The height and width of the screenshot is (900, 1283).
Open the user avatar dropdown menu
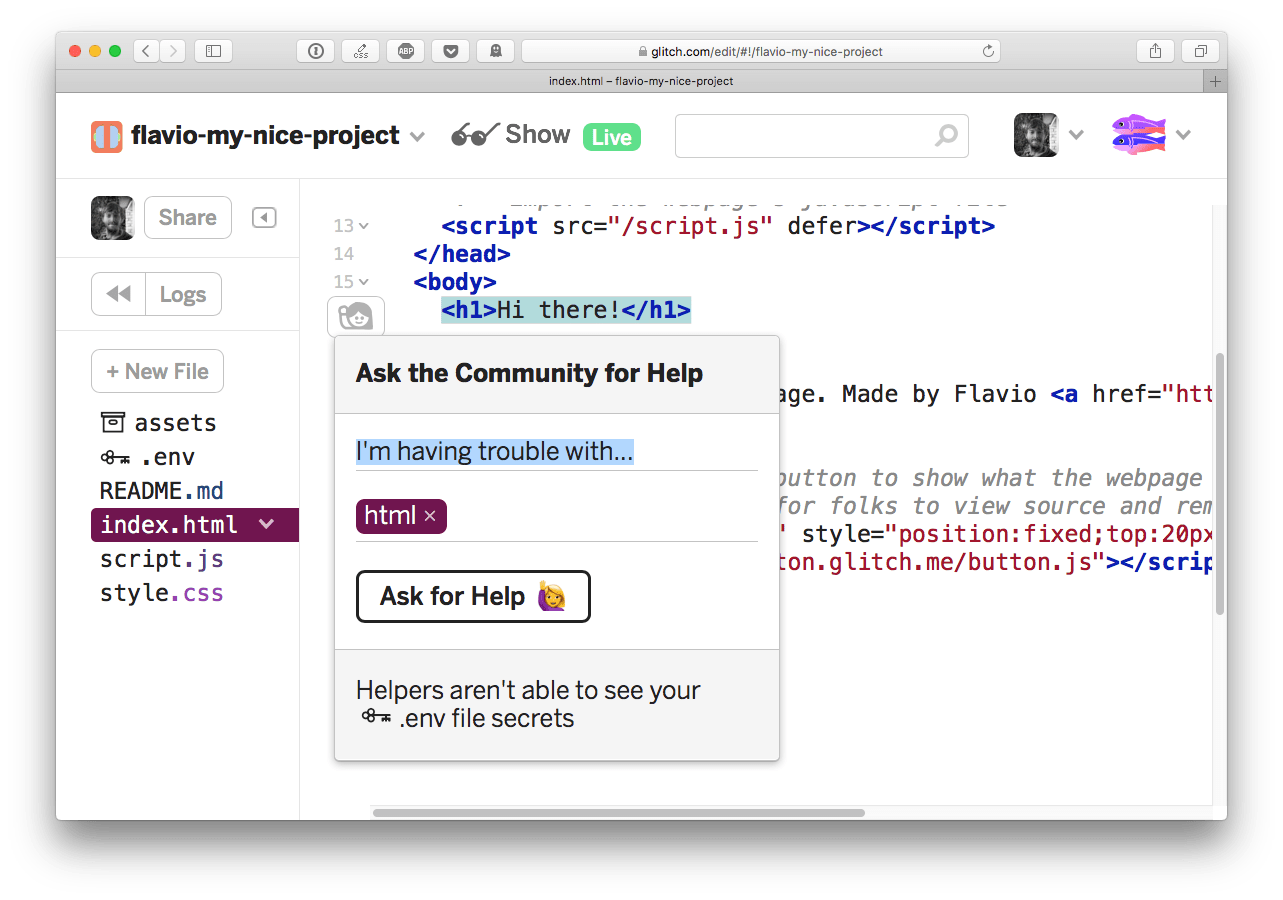1076,135
